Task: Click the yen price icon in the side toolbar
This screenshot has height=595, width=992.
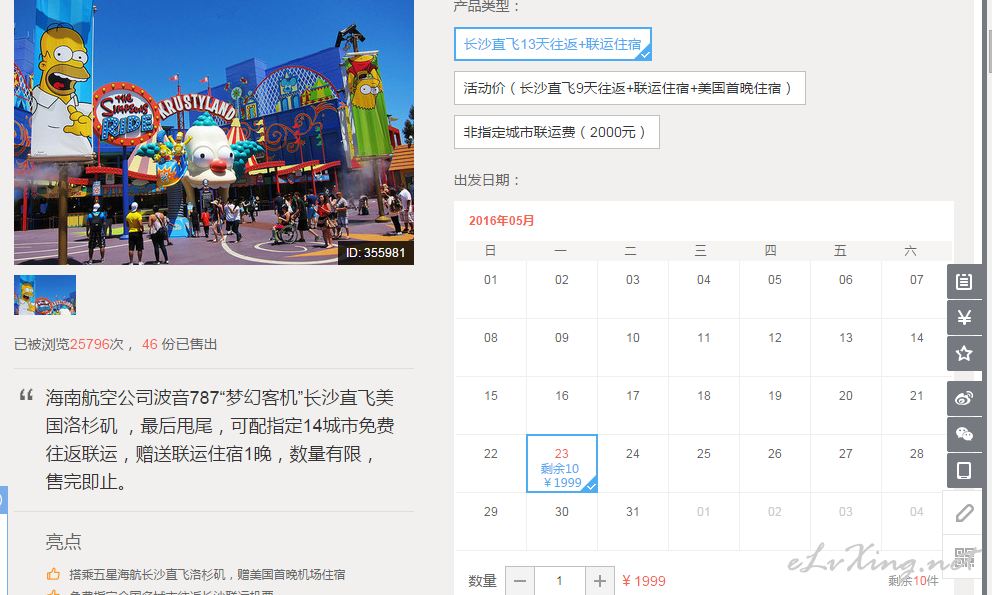Action: (964, 317)
